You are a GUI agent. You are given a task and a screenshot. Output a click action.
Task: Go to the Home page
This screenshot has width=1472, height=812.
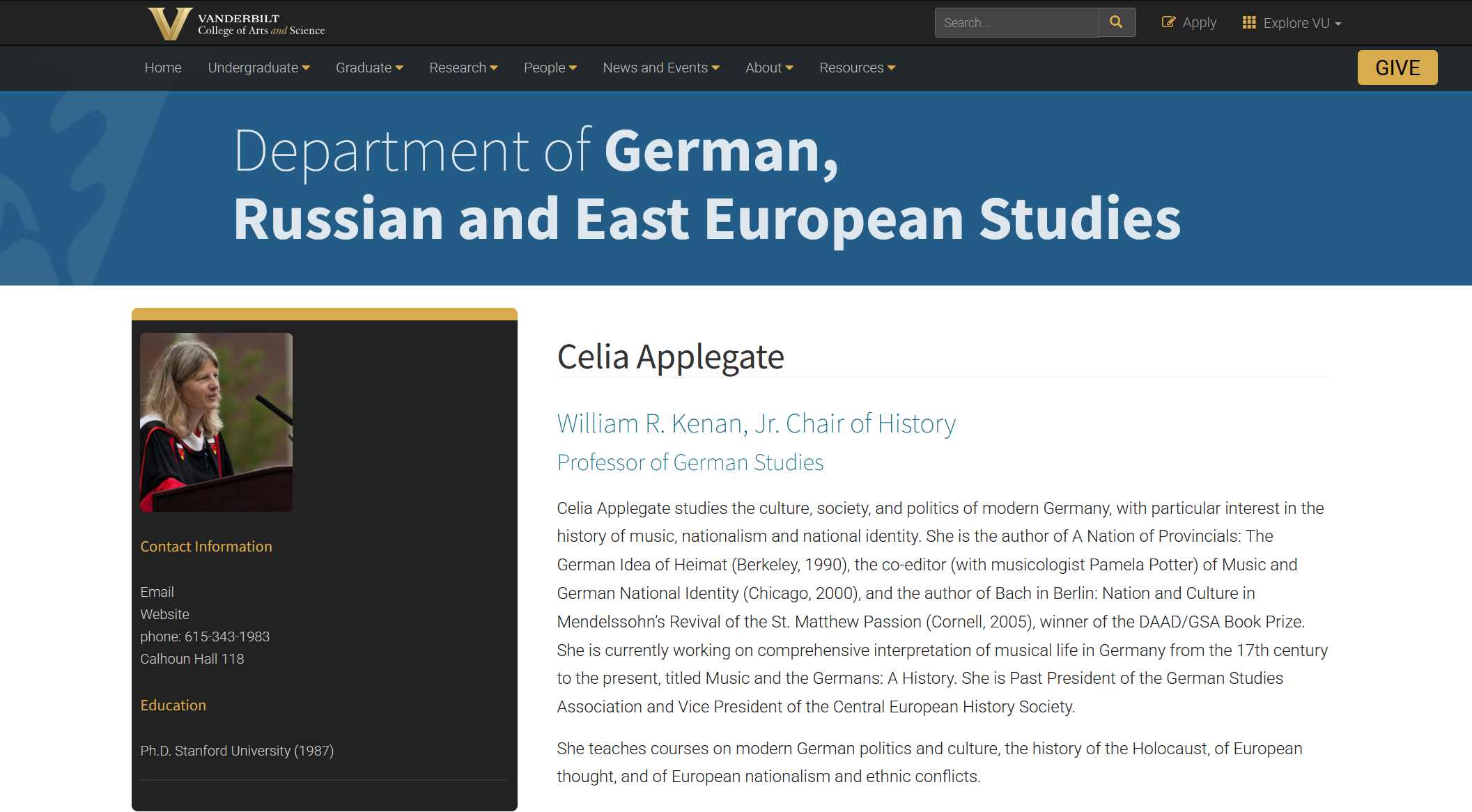pos(163,68)
